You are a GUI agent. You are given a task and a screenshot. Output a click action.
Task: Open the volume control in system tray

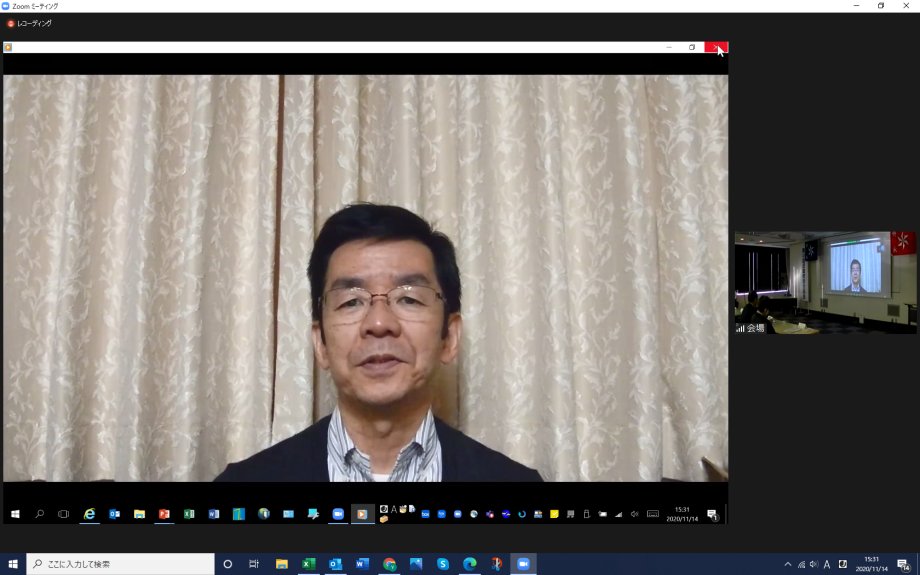[x=814, y=564]
